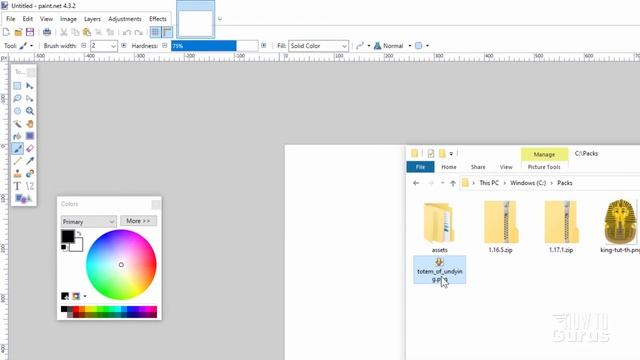Select the Paintbrush tool

coord(17,149)
